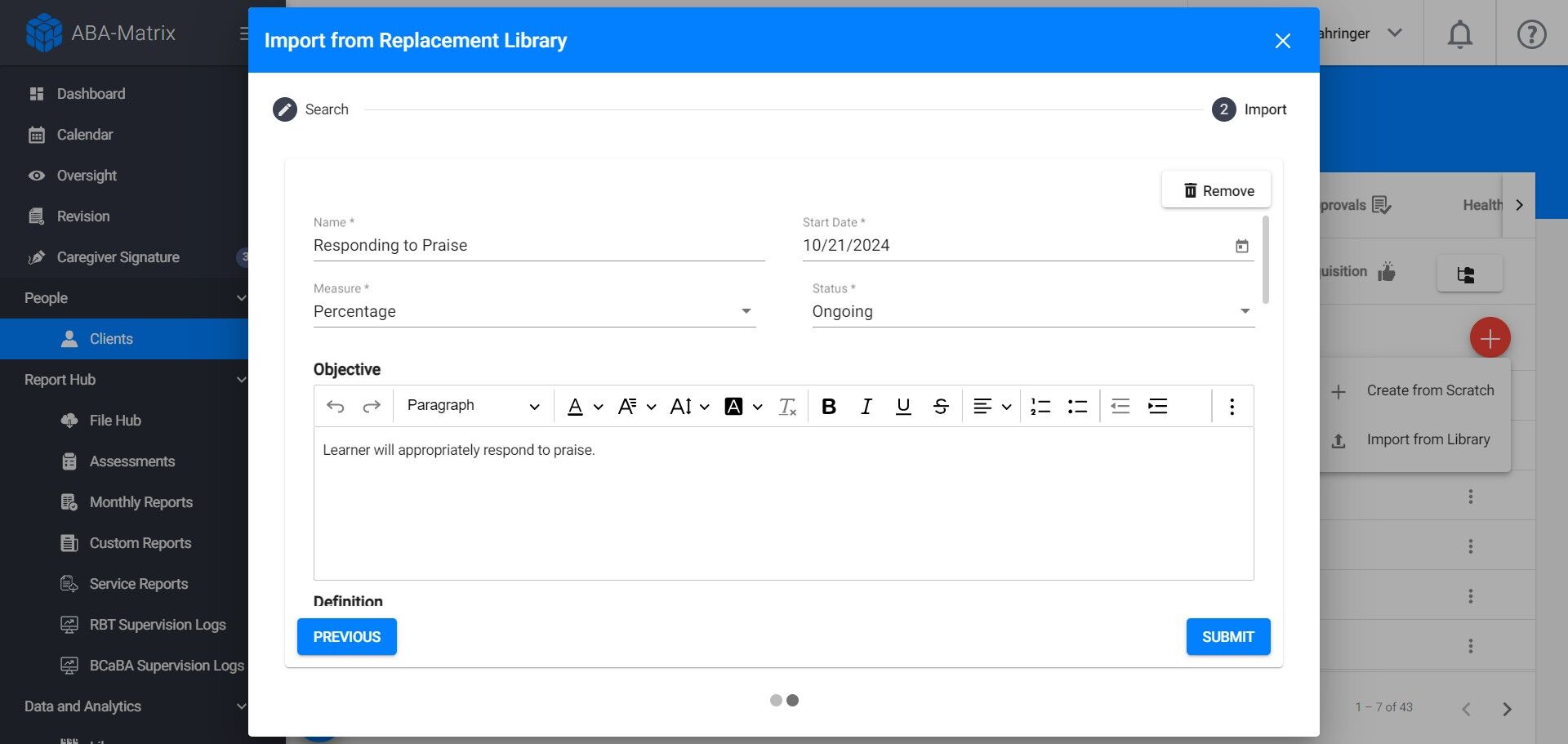Increase paragraph indent
Viewport: 1568px width, 744px height.
point(1158,406)
